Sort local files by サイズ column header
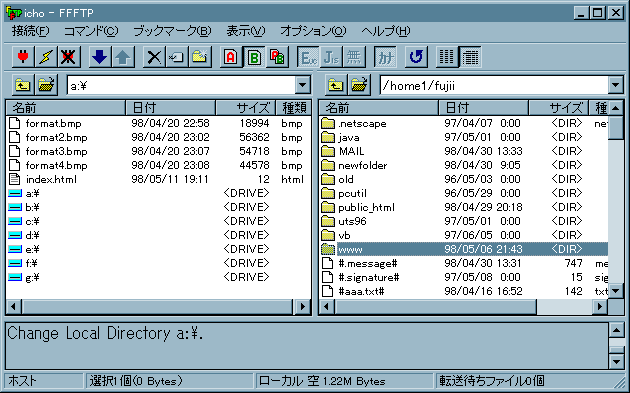Screen dimensions: 630x393 [245, 108]
